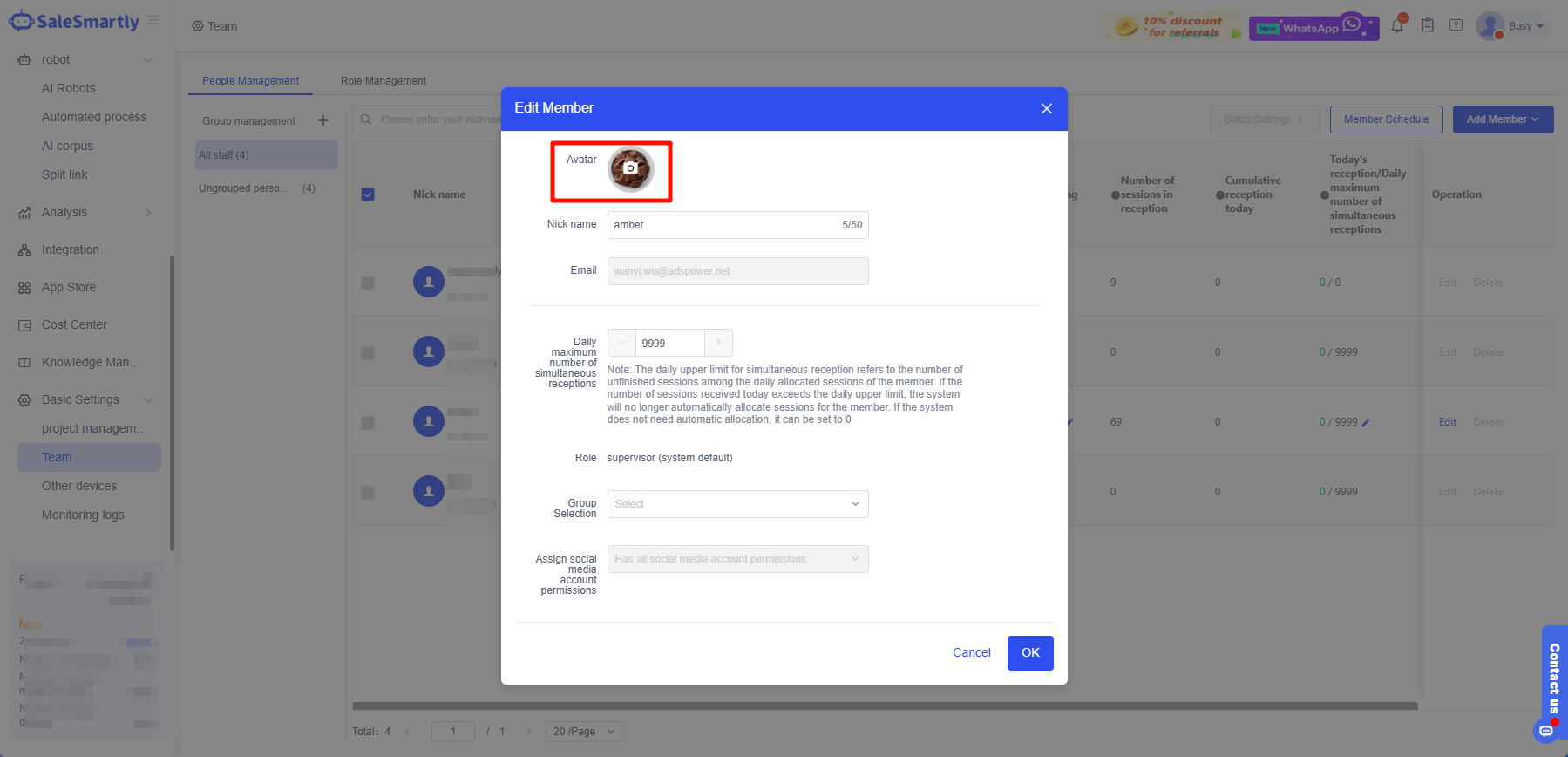This screenshot has height=757, width=1568.
Task: Edit the member with 69 sessions
Action: pos(1448,422)
